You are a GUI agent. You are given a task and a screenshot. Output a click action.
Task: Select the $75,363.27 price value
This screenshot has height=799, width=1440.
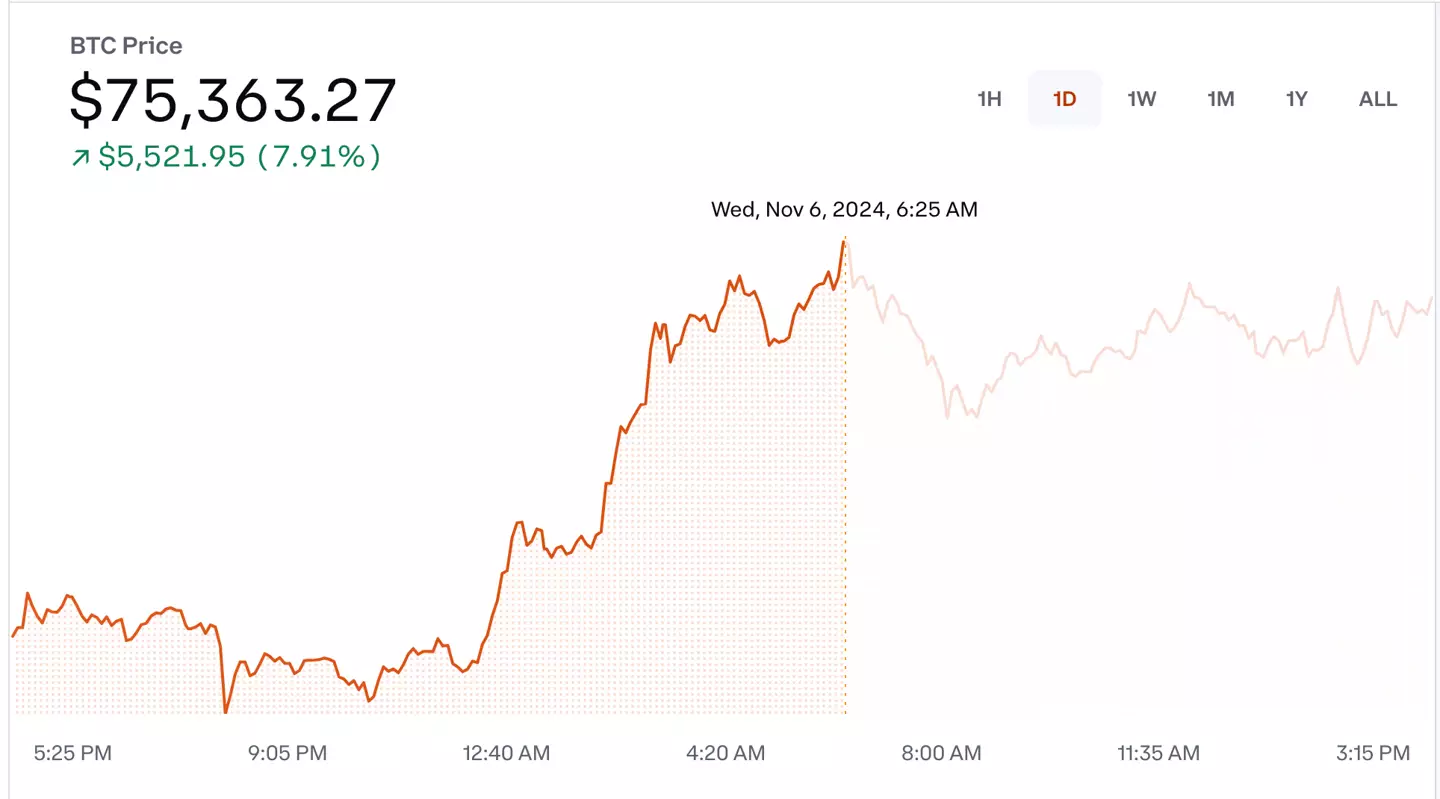pos(232,97)
